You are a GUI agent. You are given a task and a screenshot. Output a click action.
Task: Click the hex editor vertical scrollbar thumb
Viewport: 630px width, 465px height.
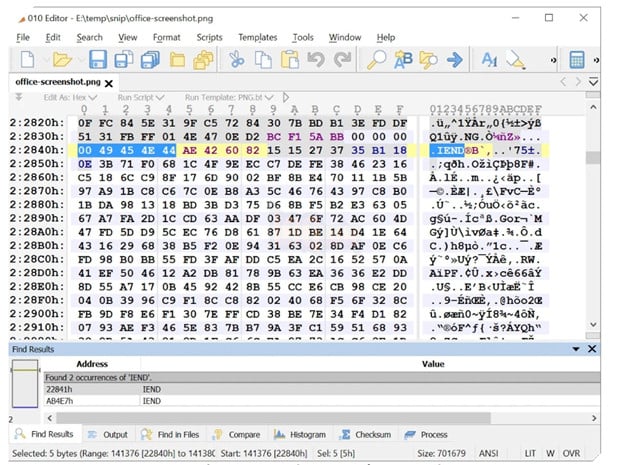tap(593, 158)
